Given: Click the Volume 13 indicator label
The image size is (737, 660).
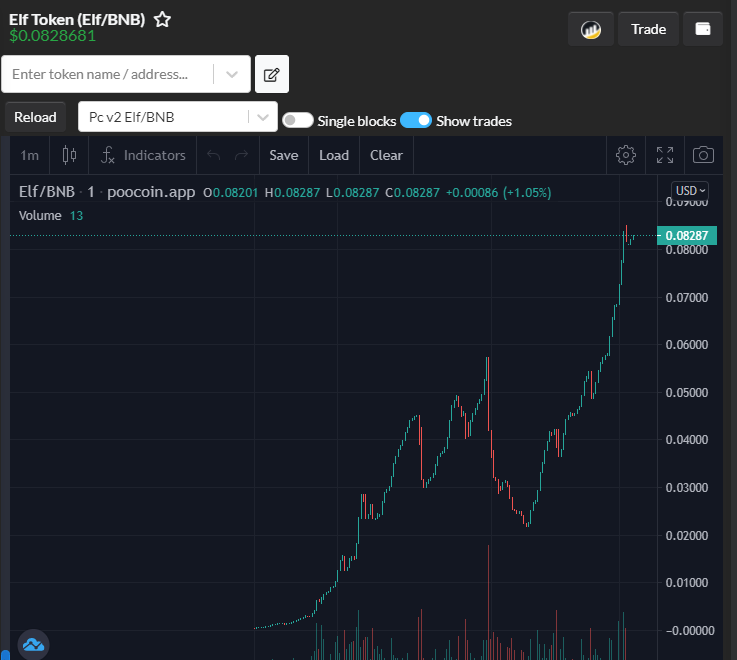Looking at the screenshot, I should coord(51,216).
